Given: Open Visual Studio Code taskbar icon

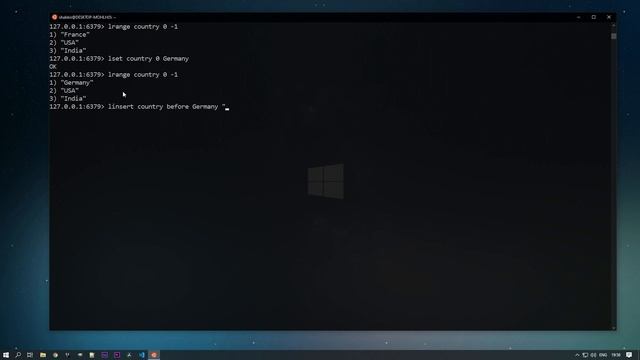Looking at the screenshot, I should click(142, 355).
